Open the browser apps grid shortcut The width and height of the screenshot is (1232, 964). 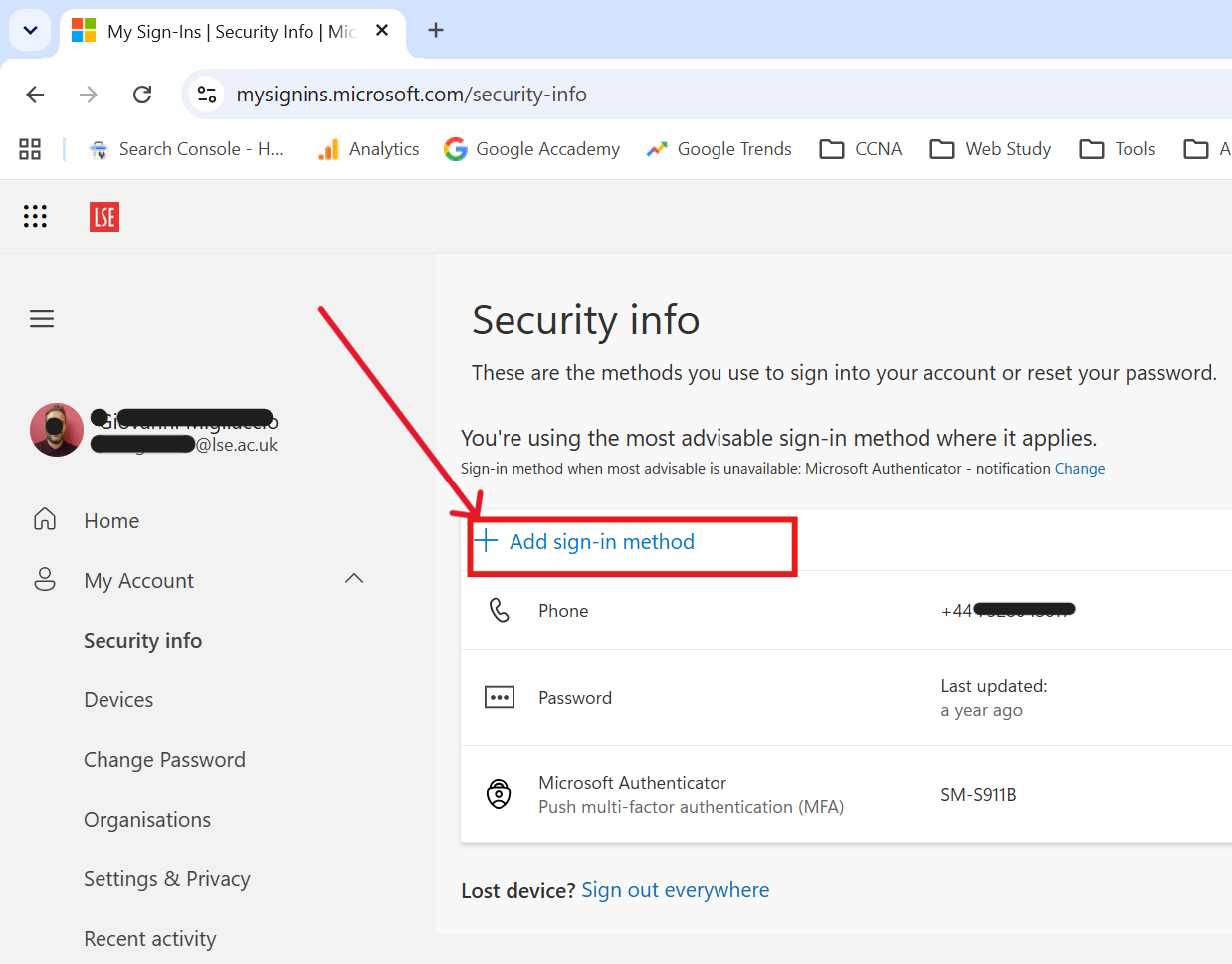pyautogui.click(x=30, y=149)
